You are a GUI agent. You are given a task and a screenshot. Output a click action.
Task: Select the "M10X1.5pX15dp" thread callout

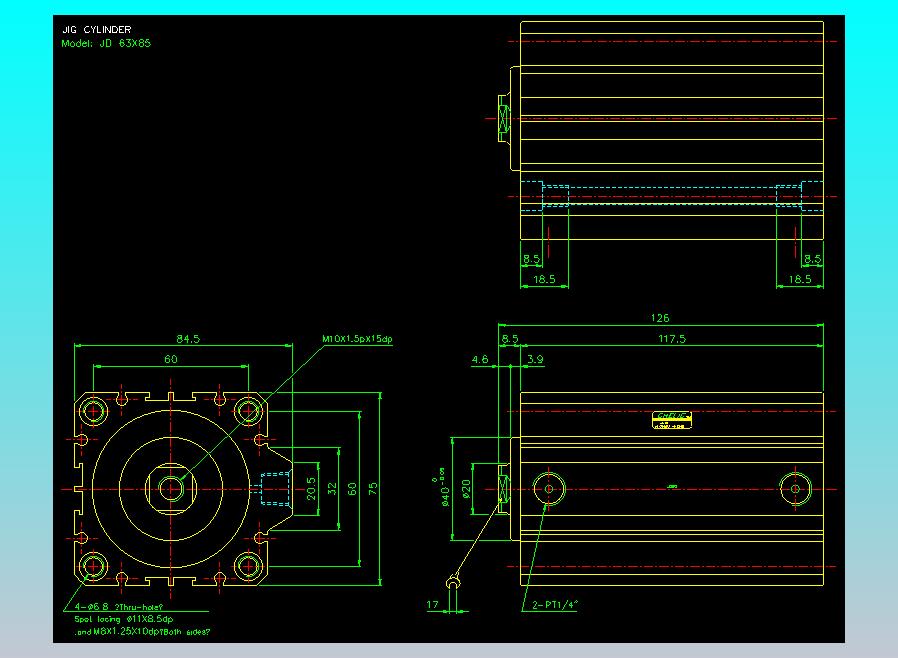[357, 338]
